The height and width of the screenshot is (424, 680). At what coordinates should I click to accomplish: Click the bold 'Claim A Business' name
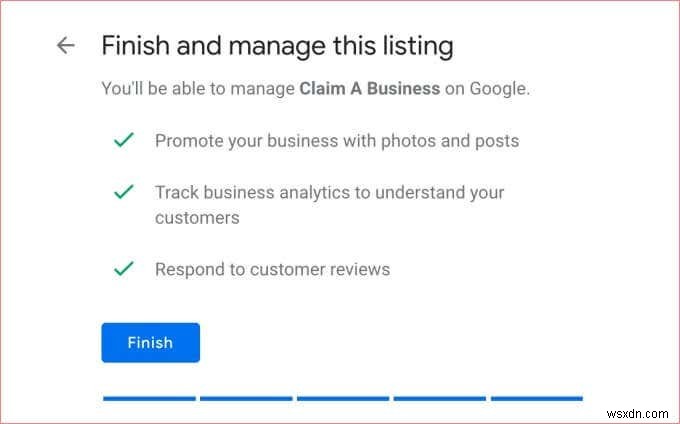point(369,88)
